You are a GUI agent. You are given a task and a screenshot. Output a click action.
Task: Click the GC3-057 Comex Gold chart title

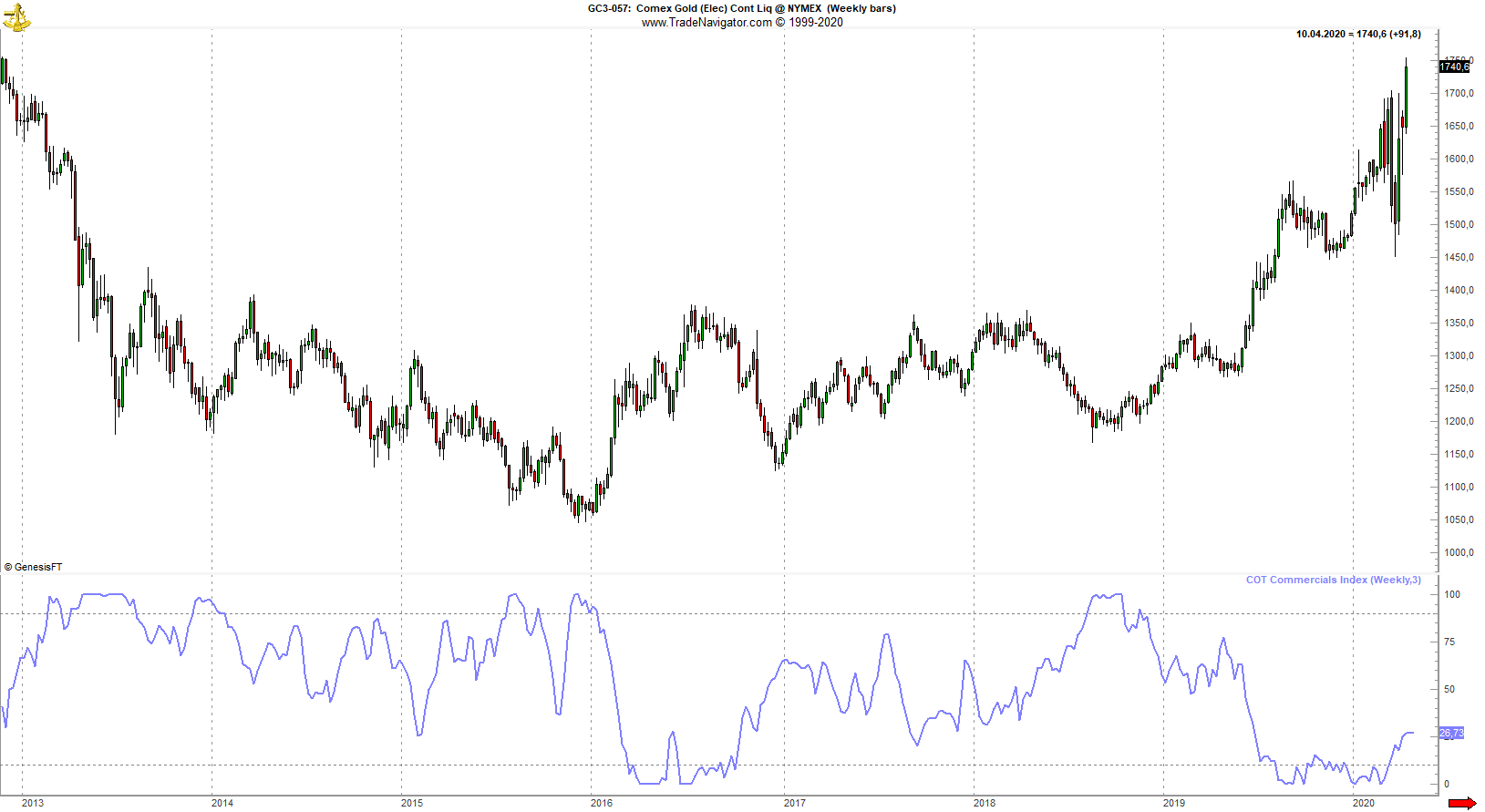click(741, 8)
